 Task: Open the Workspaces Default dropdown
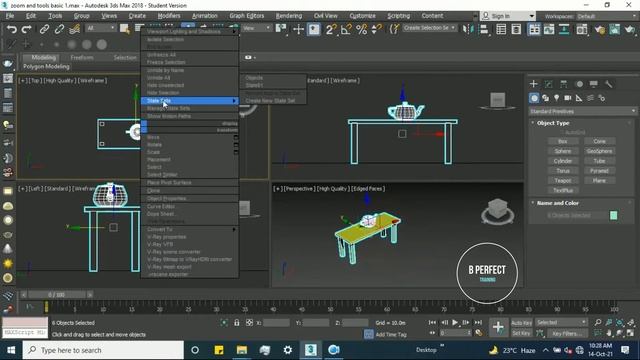coord(607,16)
